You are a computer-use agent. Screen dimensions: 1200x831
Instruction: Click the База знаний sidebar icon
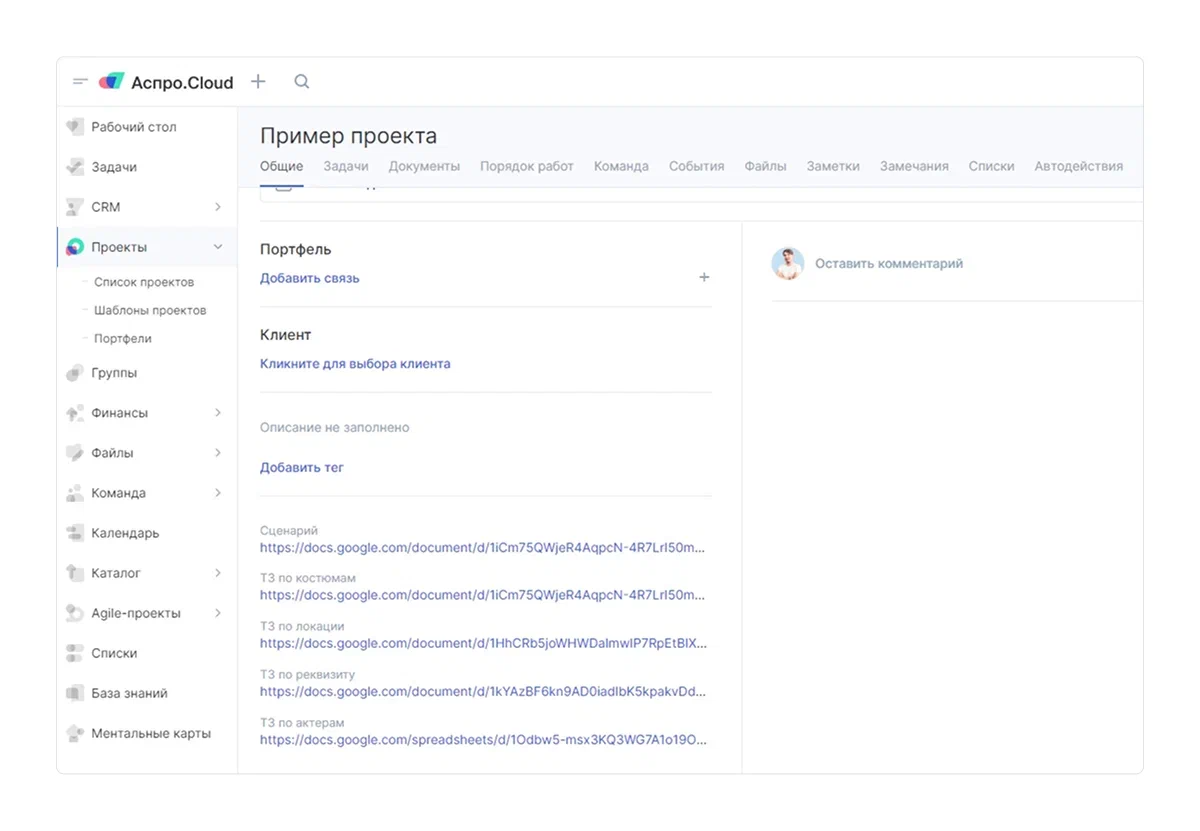click(74, 693)
